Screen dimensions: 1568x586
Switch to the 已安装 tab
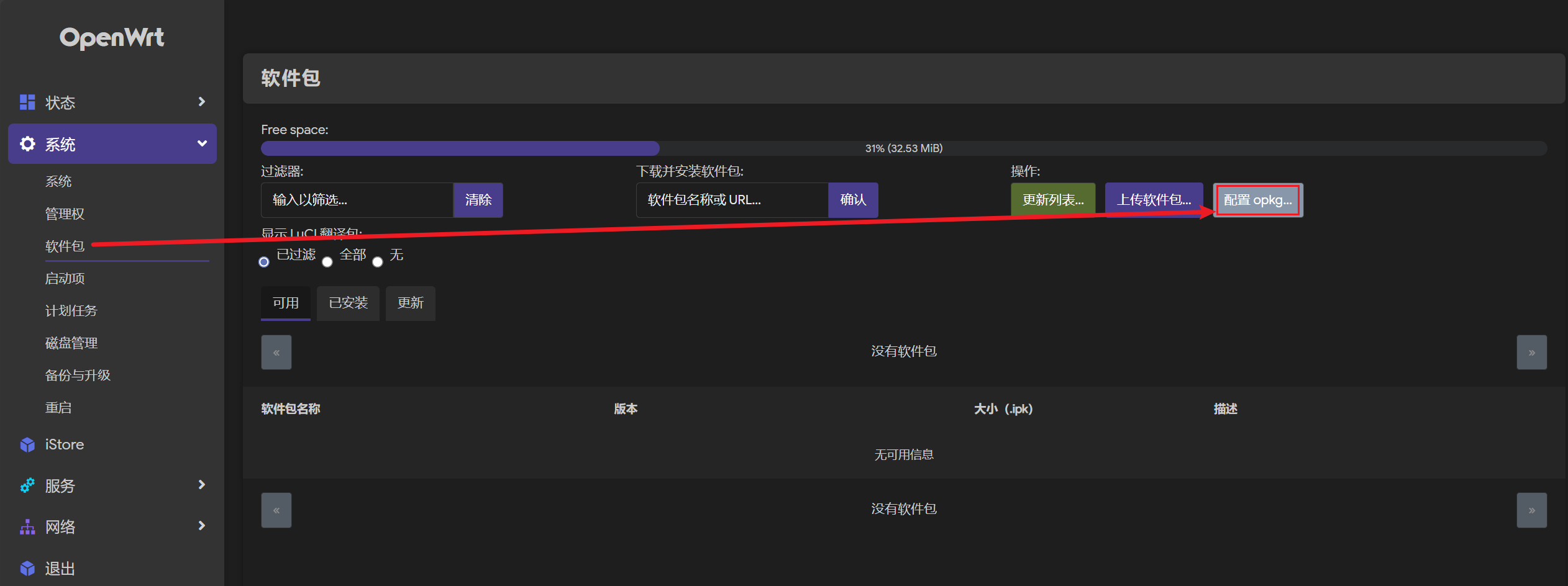coord(348,303)
